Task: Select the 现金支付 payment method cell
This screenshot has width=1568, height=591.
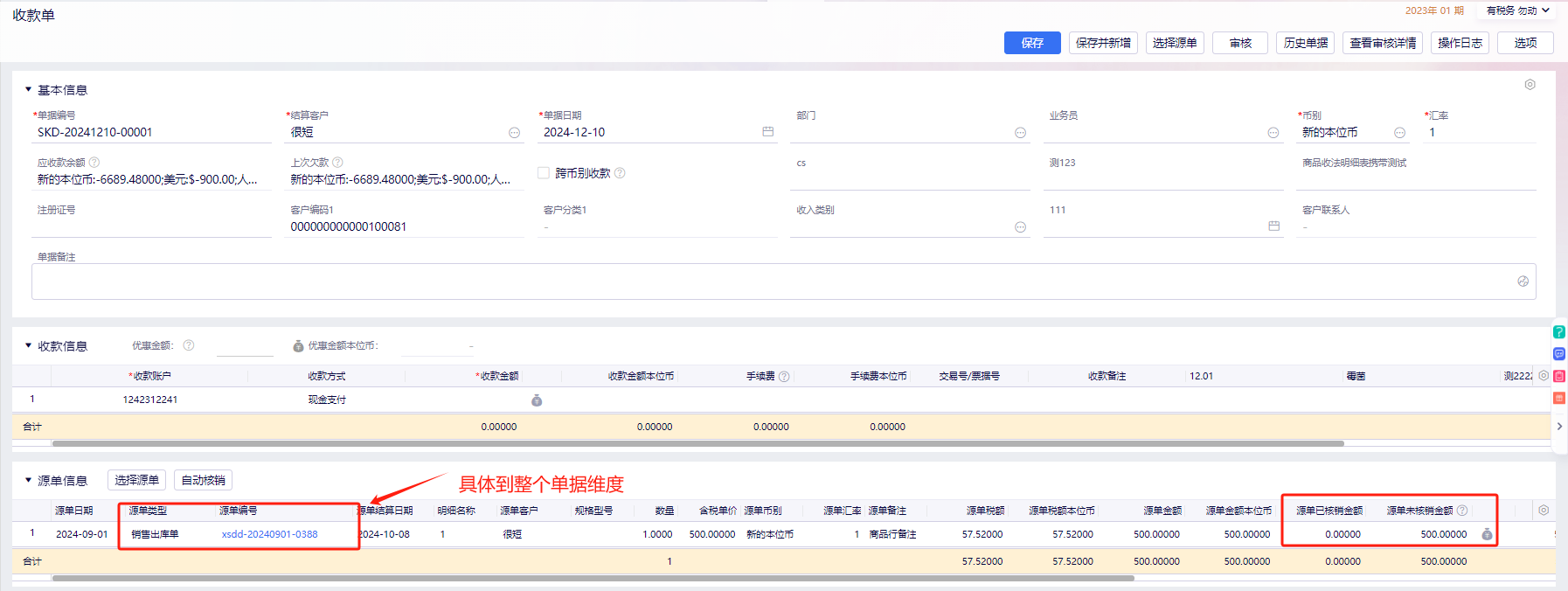Action: click(x=327, y=400)
